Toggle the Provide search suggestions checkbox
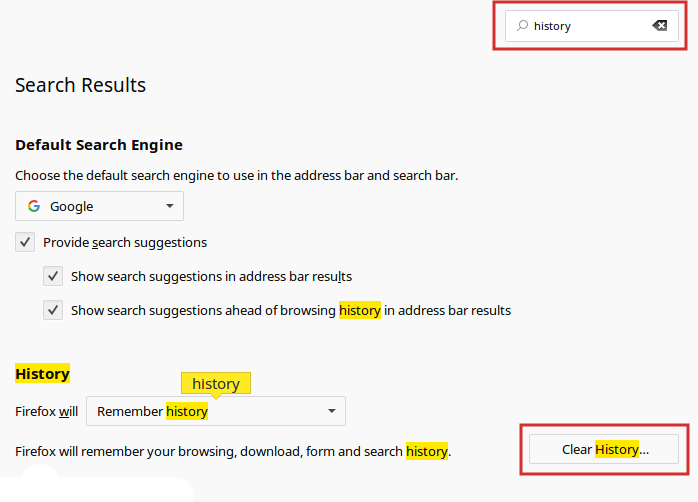Screen dimensions: 698x502 pos(25,242)
